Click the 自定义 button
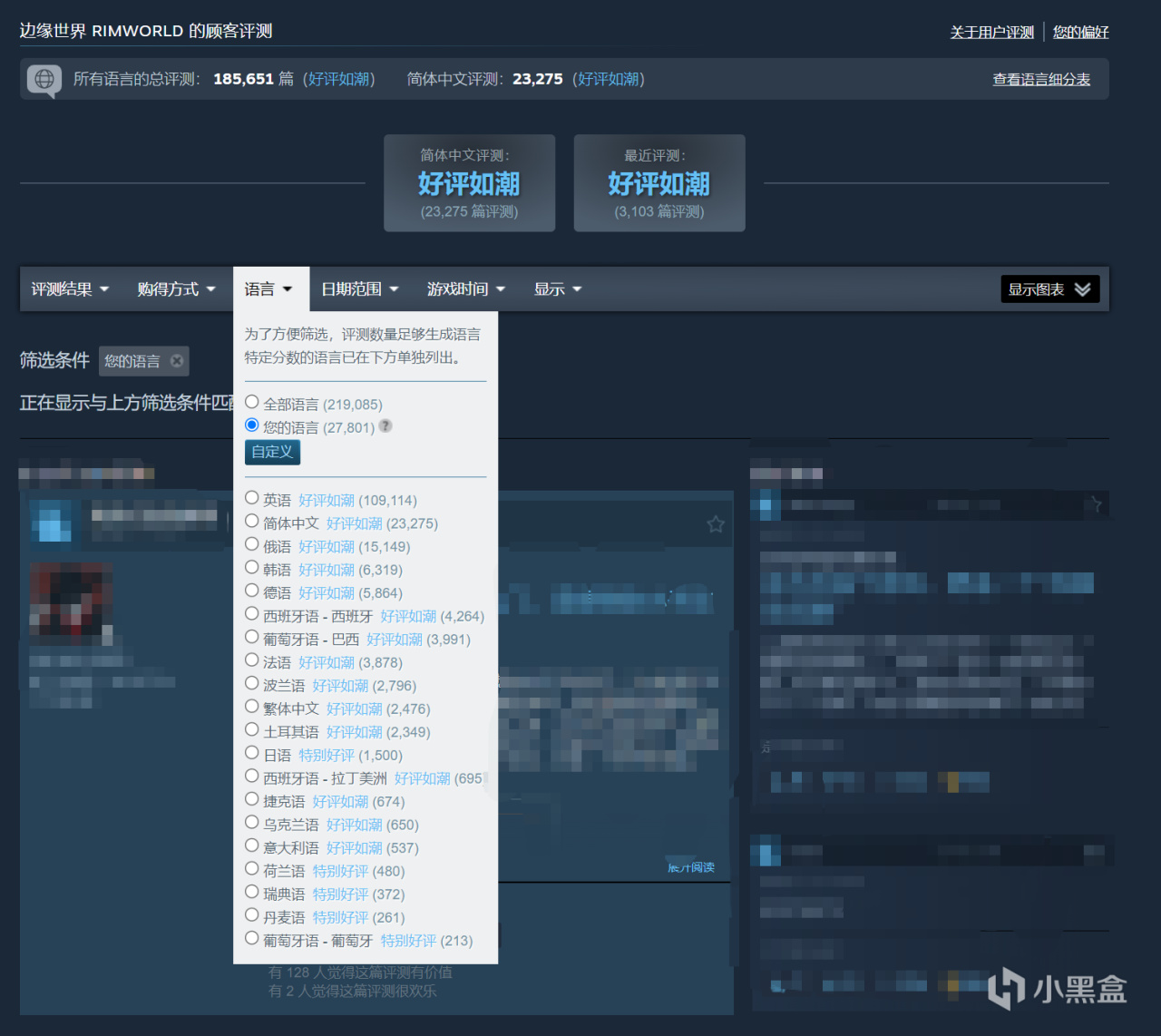 (x=272, y=452)
